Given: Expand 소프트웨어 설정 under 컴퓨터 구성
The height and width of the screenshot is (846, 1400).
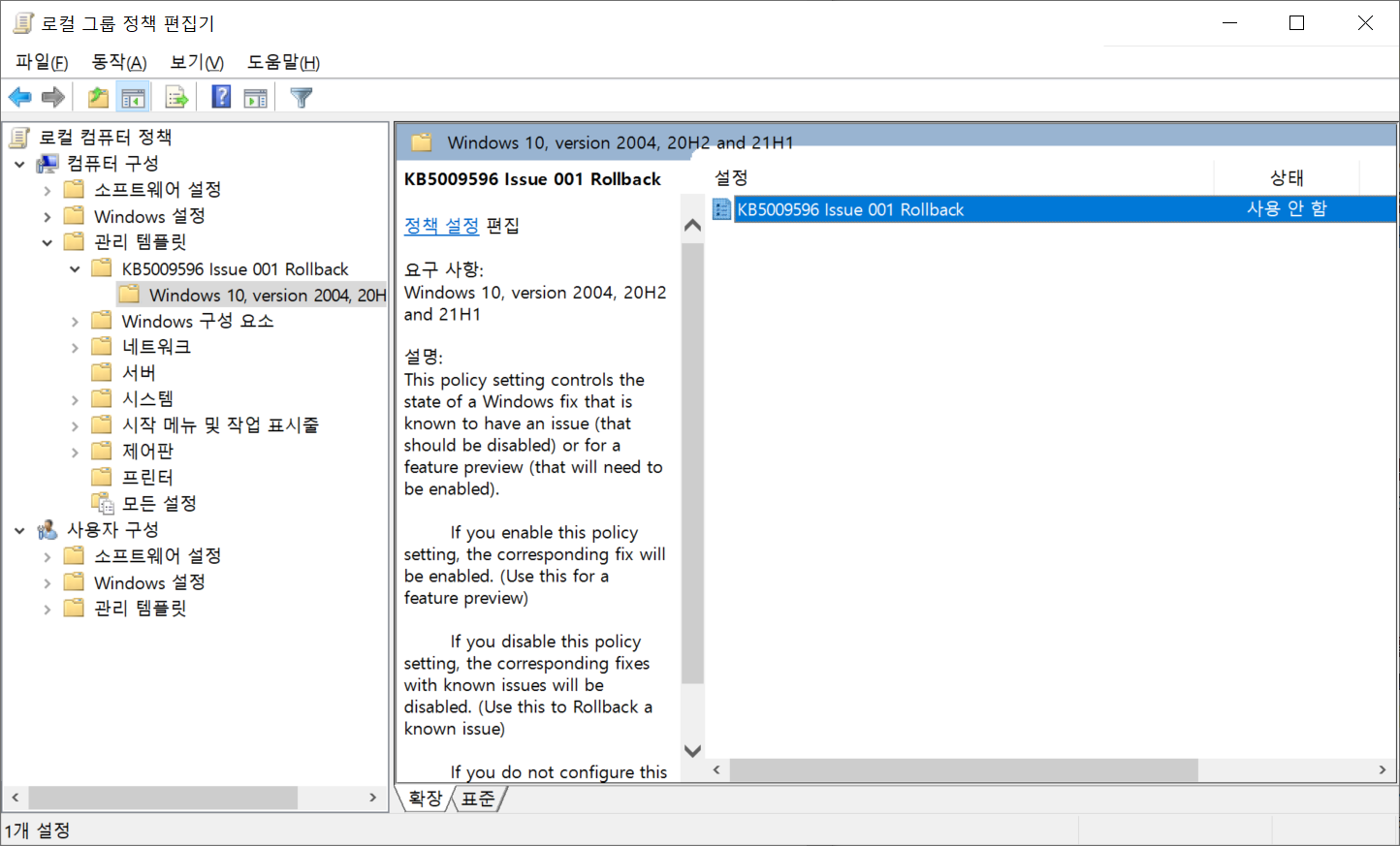Looking at the screenshot, I should pos(48,190).
